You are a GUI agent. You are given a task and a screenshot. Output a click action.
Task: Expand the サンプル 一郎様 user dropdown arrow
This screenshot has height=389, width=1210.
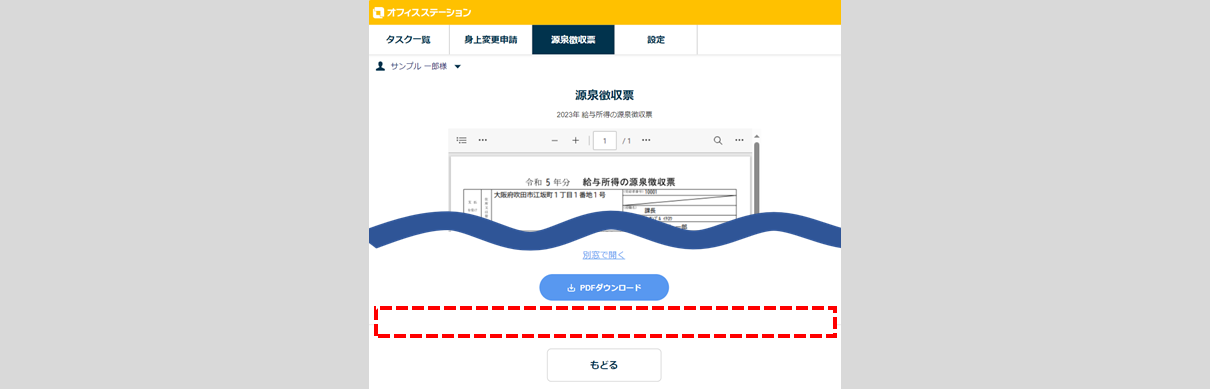tap(457, 67)
